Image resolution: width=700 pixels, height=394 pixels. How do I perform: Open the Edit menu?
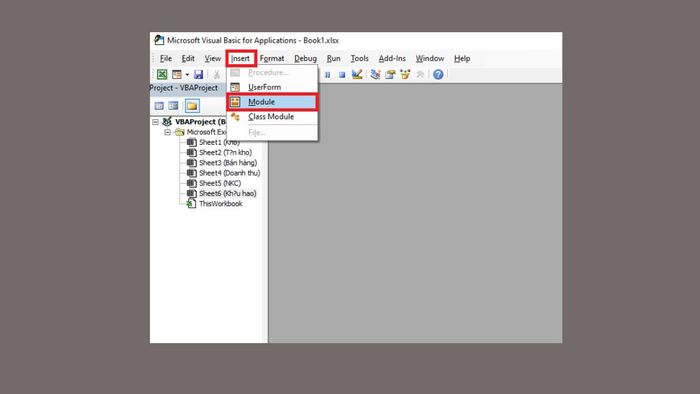point(188,58)
